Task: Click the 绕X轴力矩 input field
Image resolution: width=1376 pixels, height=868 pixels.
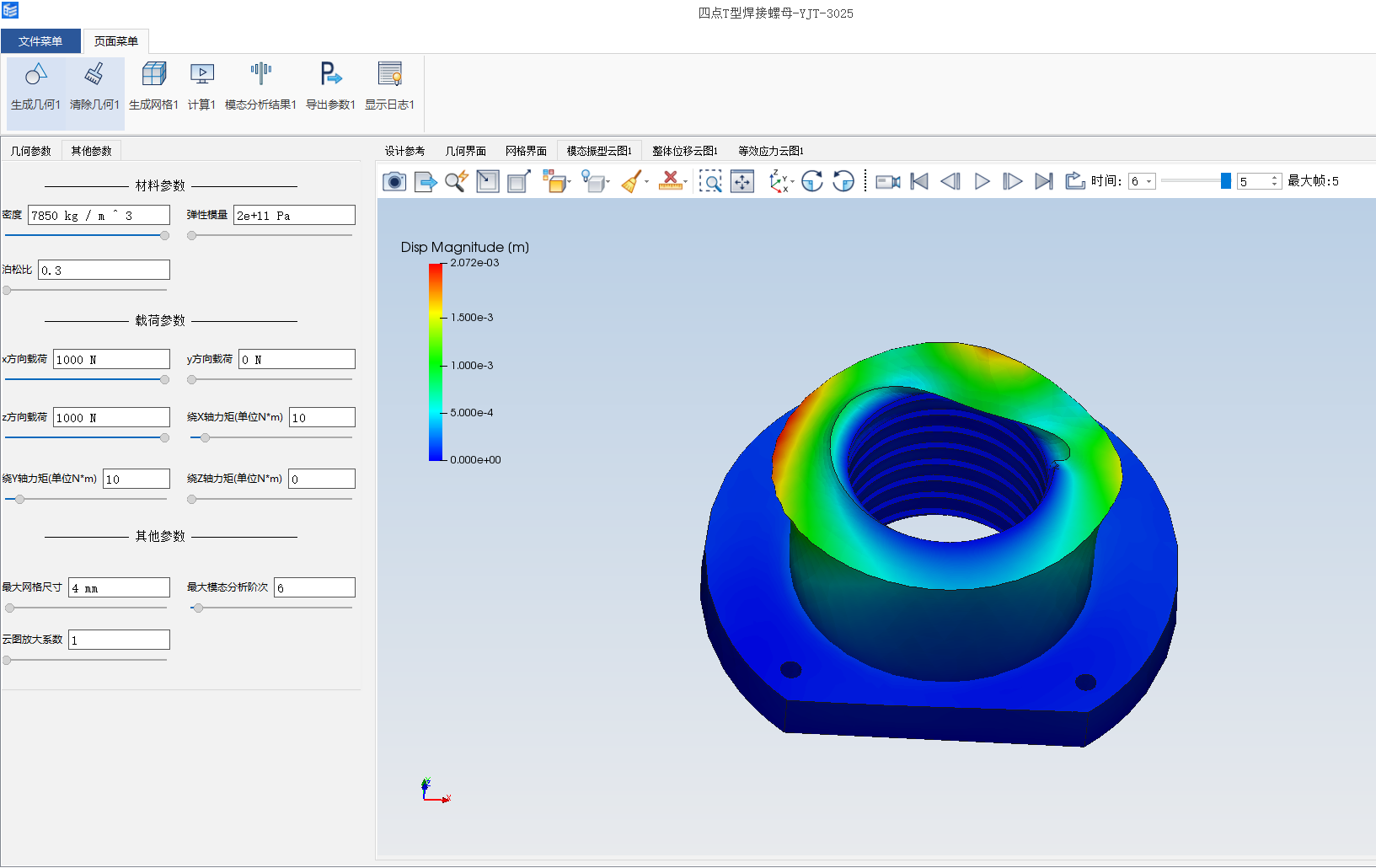Action: (x=322, y=418)
